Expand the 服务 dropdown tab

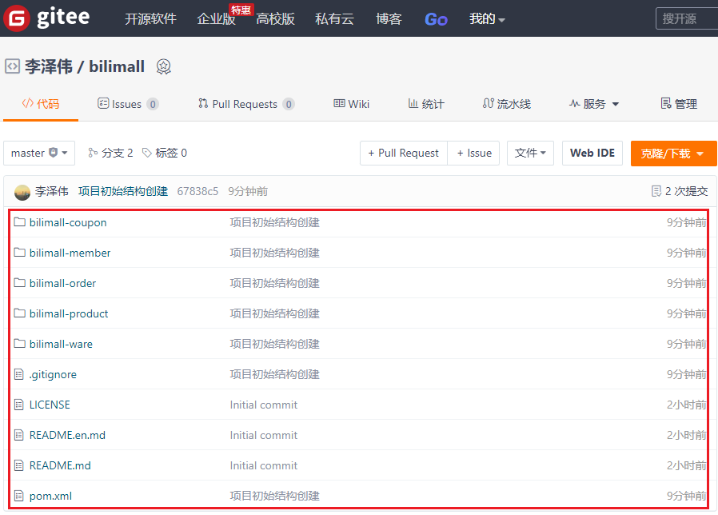pyautogui.click(x=593, y=104)
